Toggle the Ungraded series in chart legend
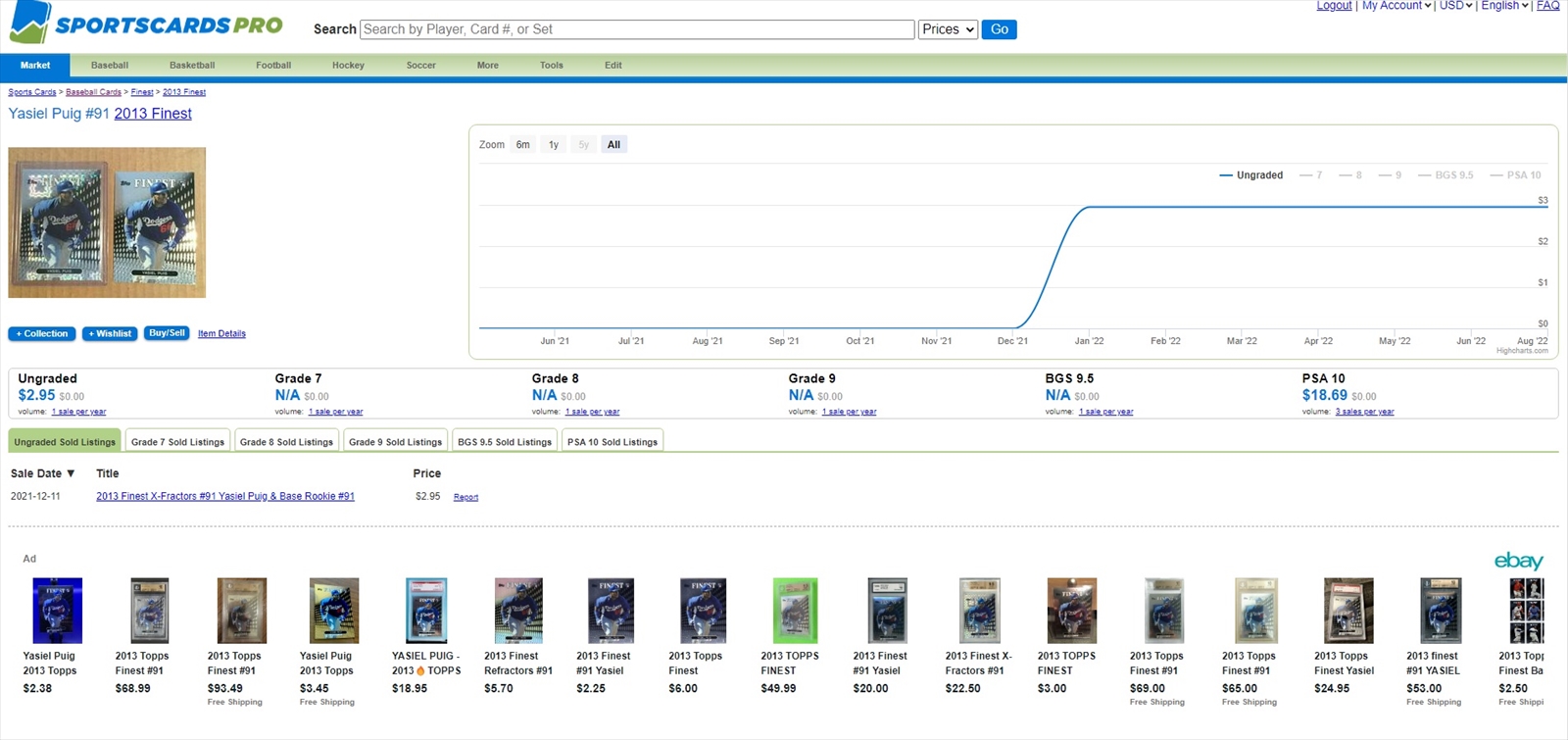 (x=1251, y=175)
